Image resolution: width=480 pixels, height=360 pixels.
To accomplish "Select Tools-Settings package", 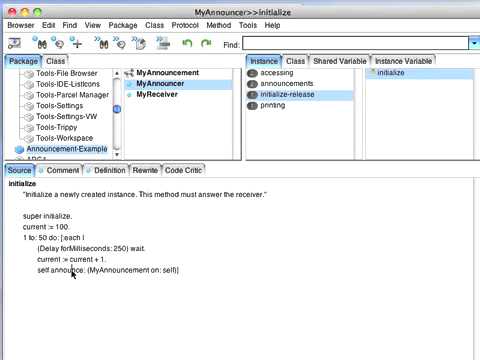I will (60, 106).
